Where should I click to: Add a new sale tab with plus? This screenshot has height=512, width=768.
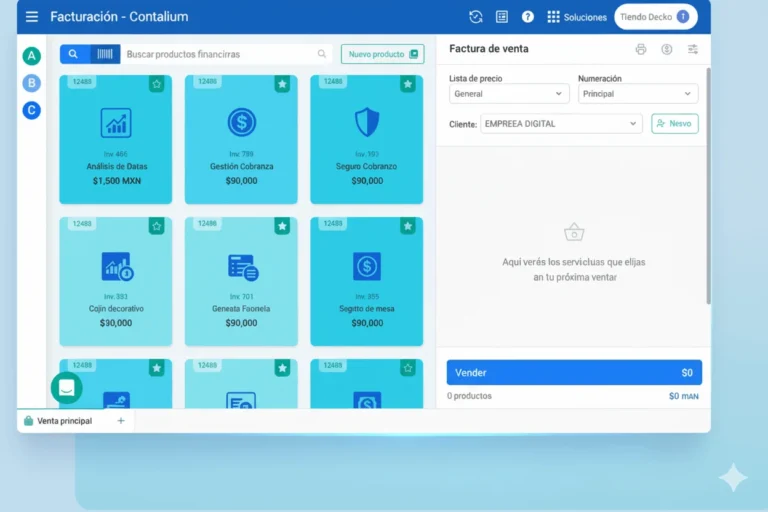[x=121, y=421]
